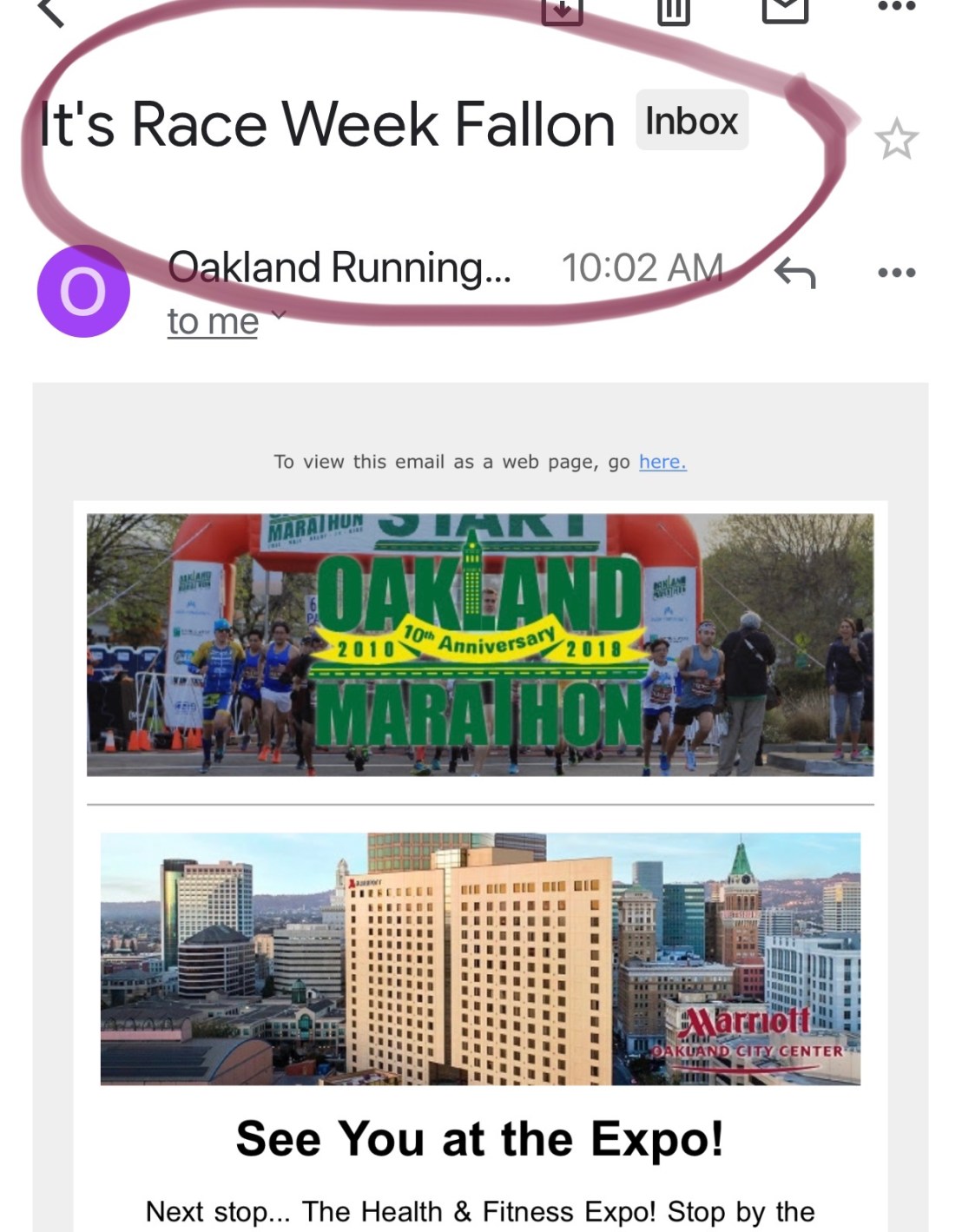
Task: Tap 'See You at the Expo!' heading
Action: (480, 1138)
